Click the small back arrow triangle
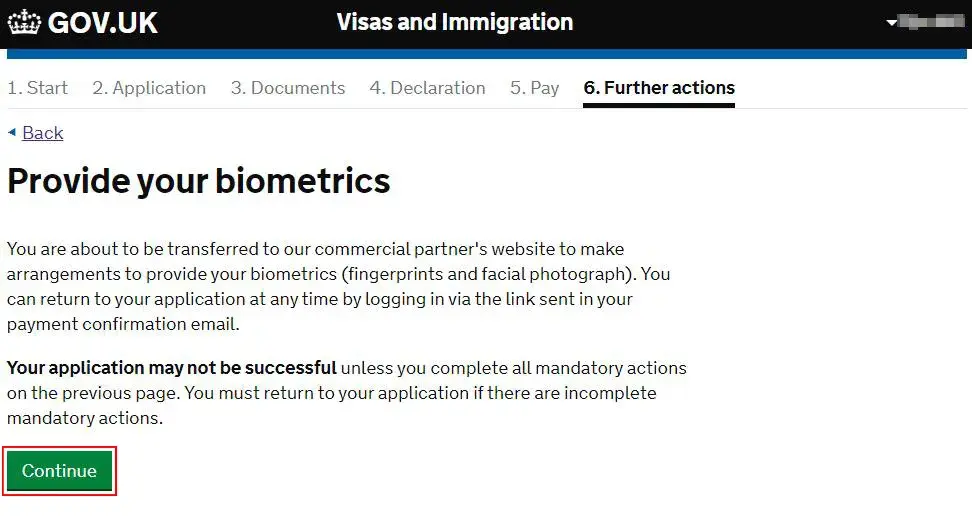The width and height of the screenshot is (972, 516). [x=12, y=133]
